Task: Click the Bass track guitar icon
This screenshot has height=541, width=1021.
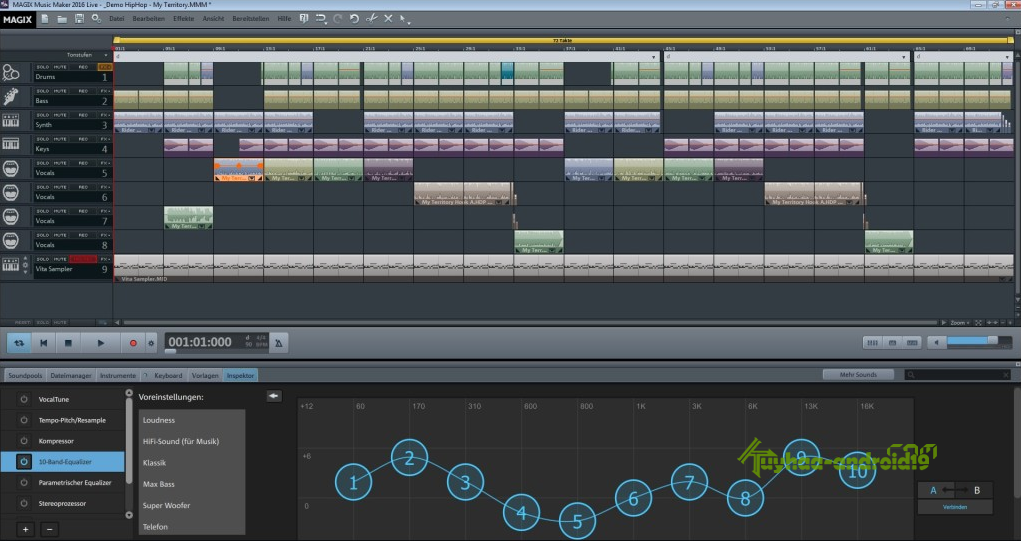Action: coord(10,96)
